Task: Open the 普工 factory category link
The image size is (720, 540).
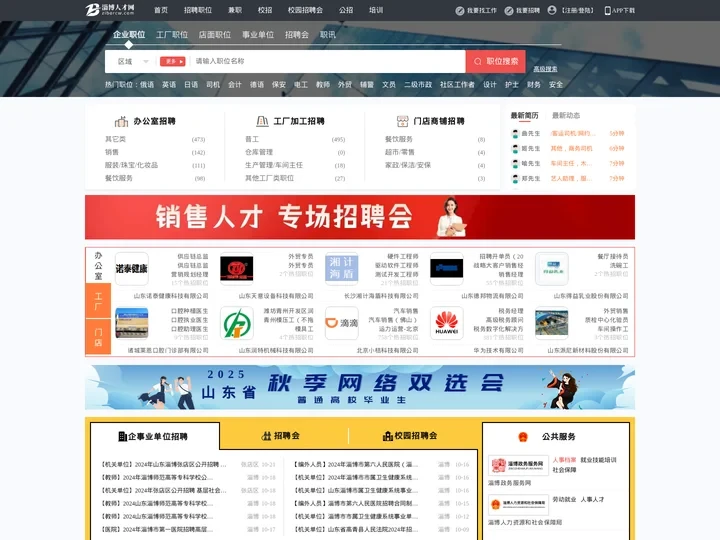Action: pos(252,139)
